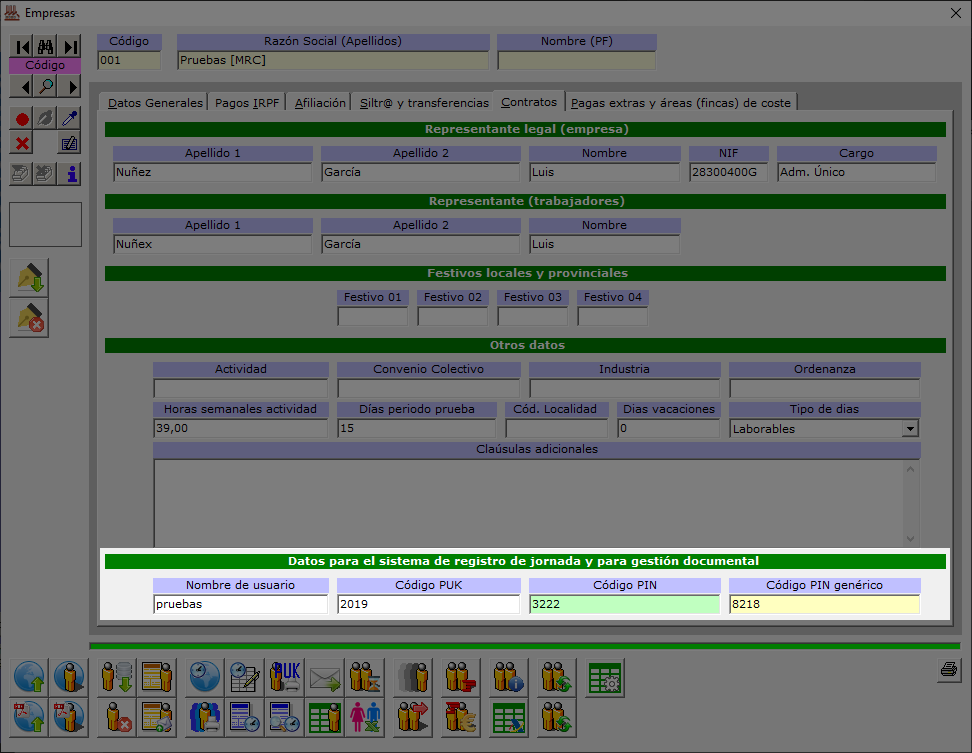
Task: Switch to the Datos Generales tab
Action: 155,102
